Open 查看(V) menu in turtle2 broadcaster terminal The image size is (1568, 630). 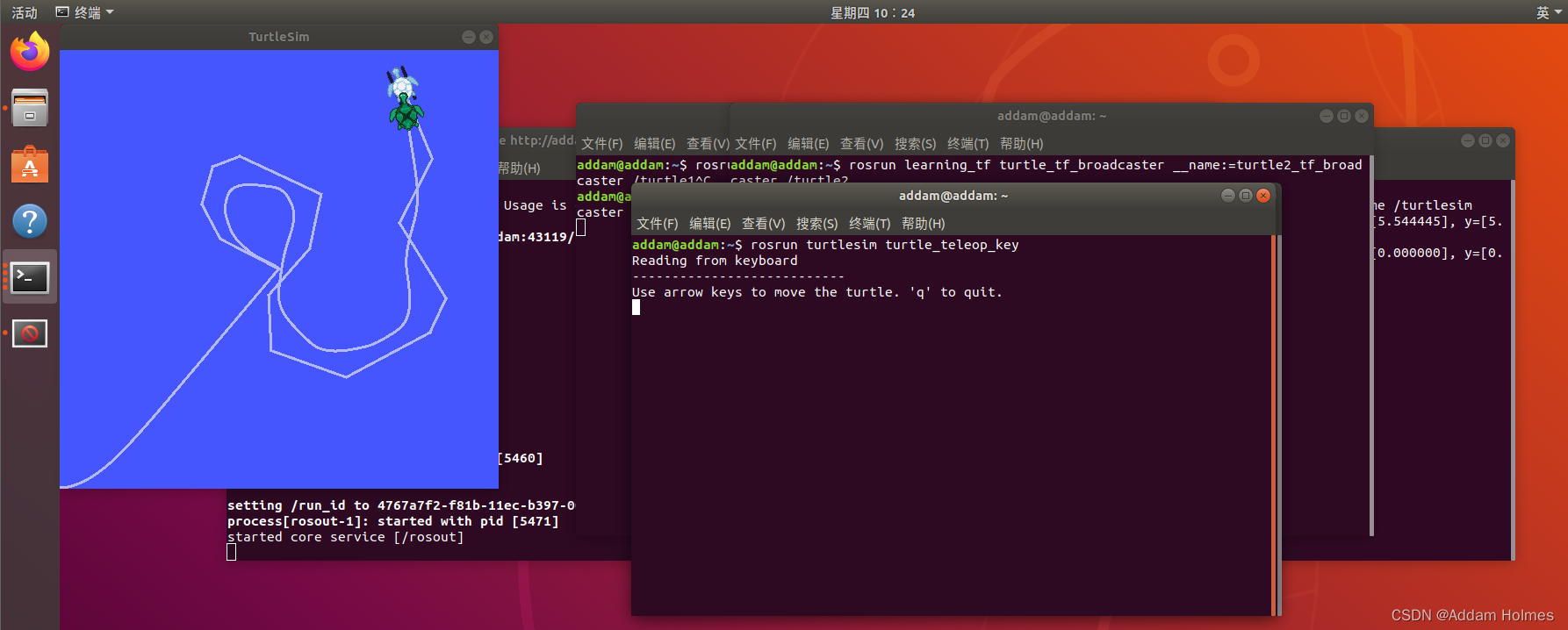click(x=862, y=144)
